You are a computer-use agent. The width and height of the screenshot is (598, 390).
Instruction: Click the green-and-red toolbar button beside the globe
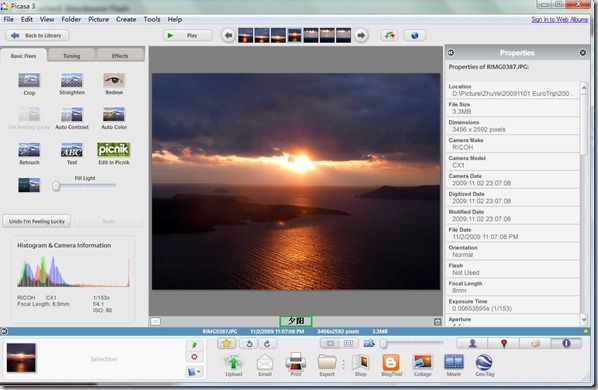[x=389, y=35]
